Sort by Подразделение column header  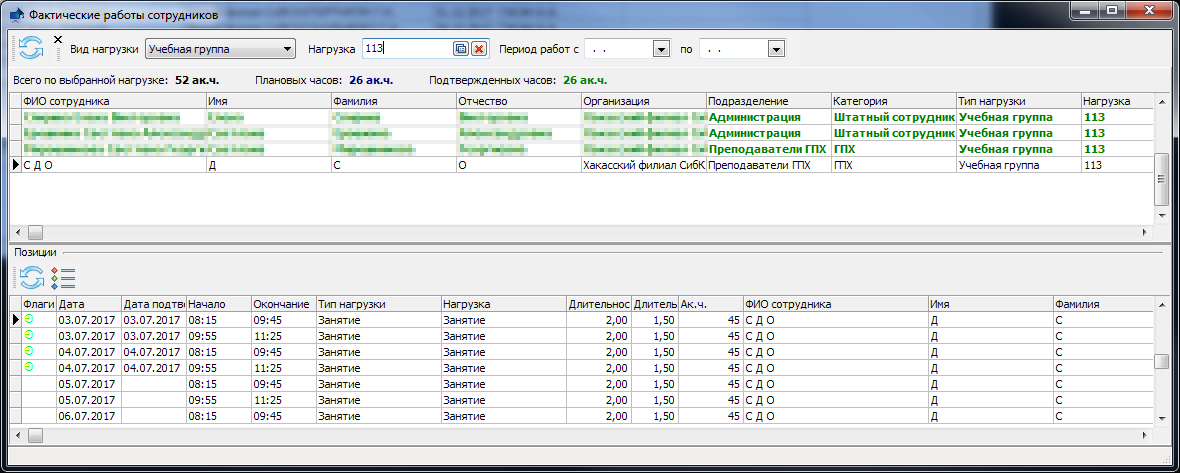tap(768, 101)
